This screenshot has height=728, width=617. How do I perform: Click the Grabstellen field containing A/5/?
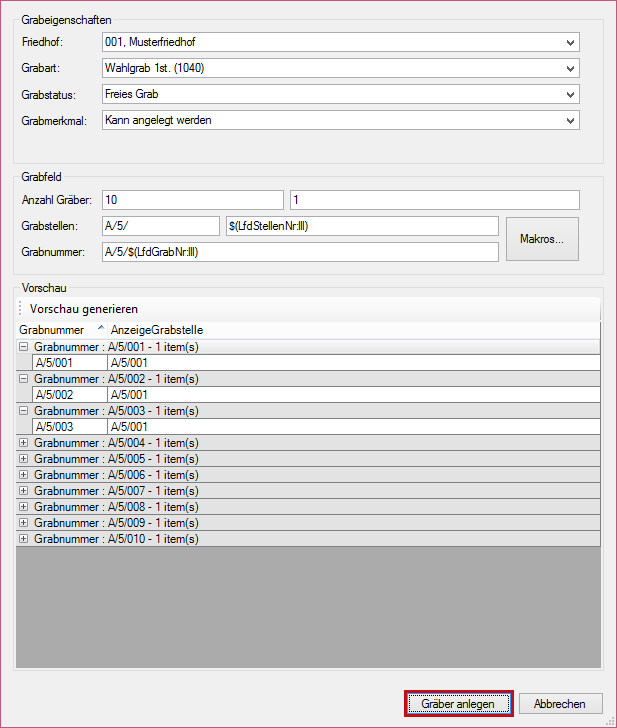coord(160,226)
